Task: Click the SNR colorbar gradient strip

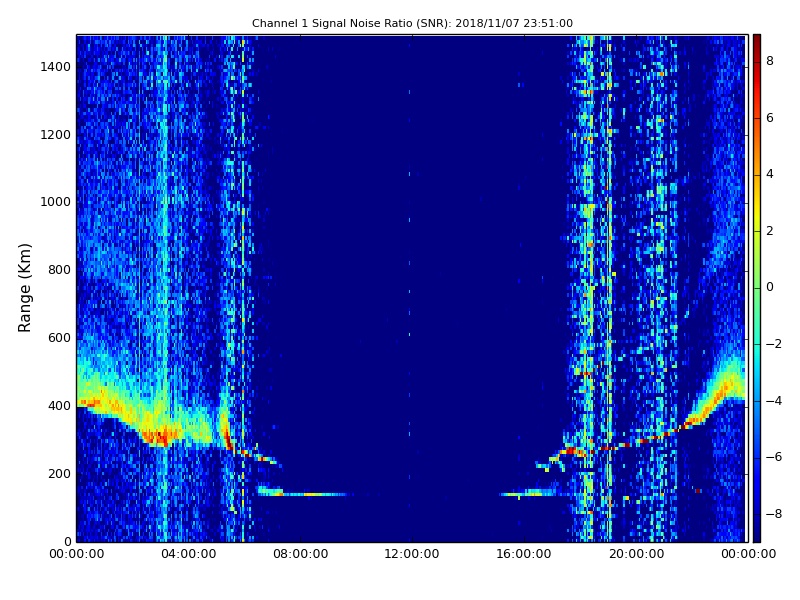Action: [757, 288]
